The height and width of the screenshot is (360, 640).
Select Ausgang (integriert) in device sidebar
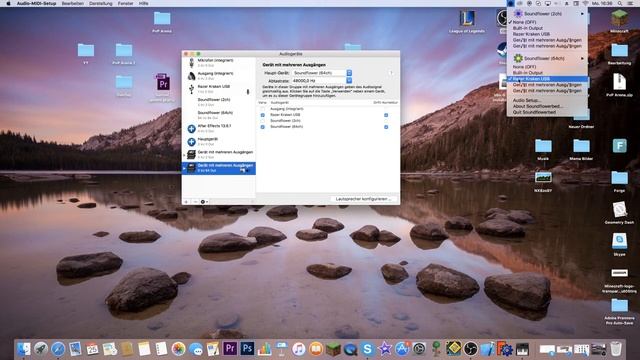(219, 76)
